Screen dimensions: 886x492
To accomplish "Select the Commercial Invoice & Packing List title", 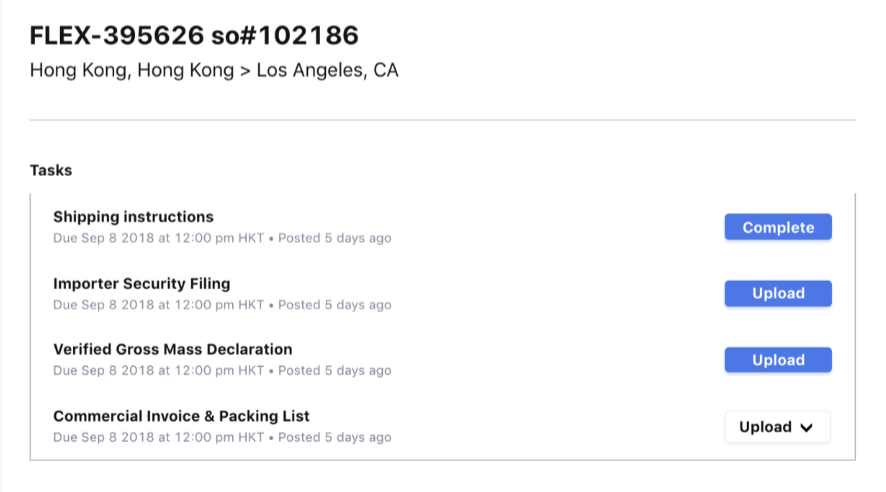I will coord(181,416).
